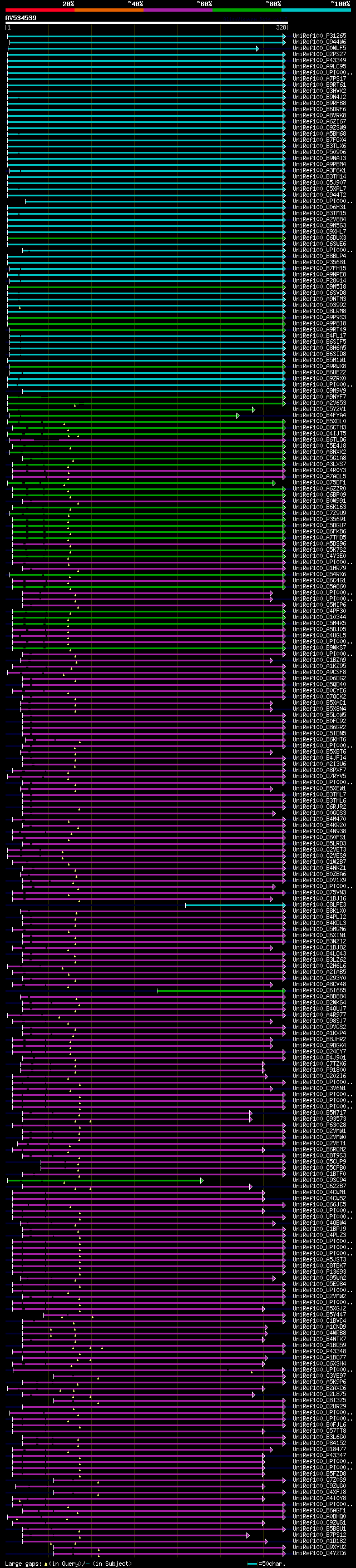Select hit label UniRef100_A8CV48

(319, 985)
